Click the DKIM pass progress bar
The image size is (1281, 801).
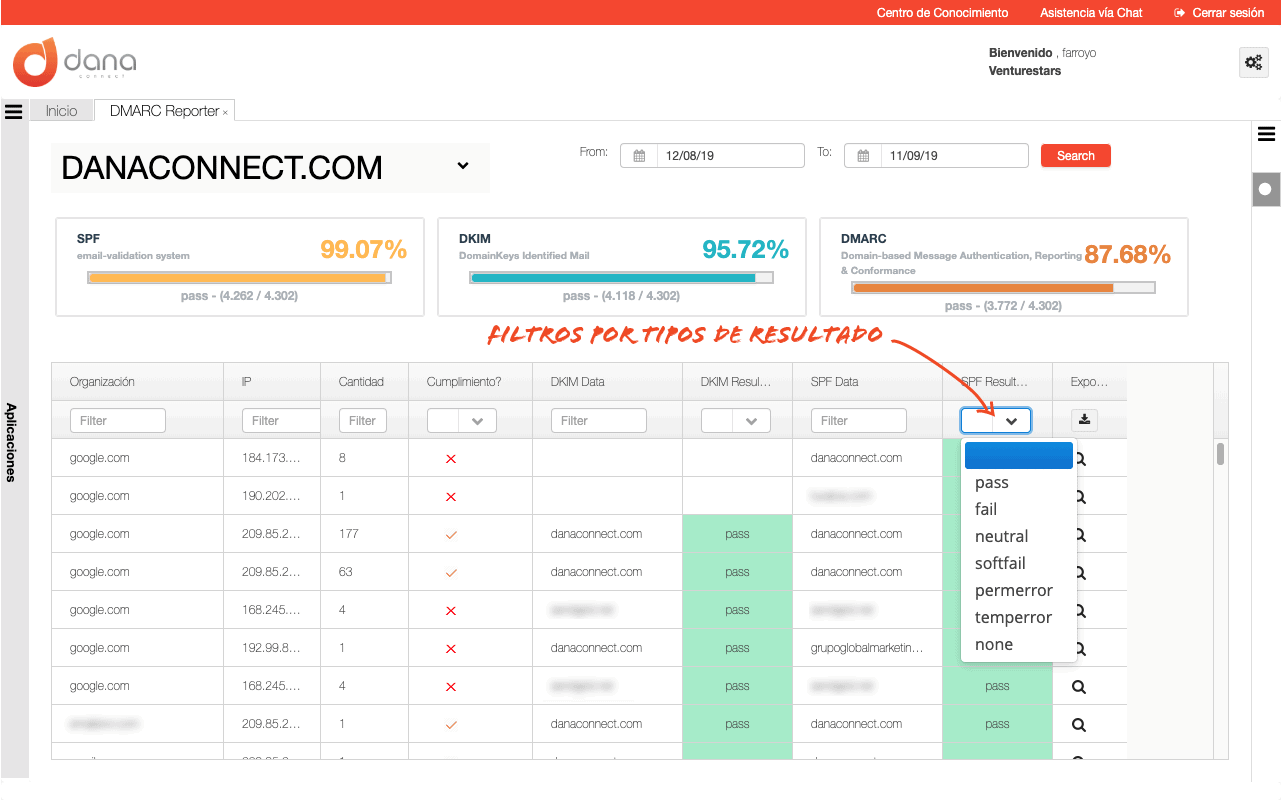tap(621, 278)
